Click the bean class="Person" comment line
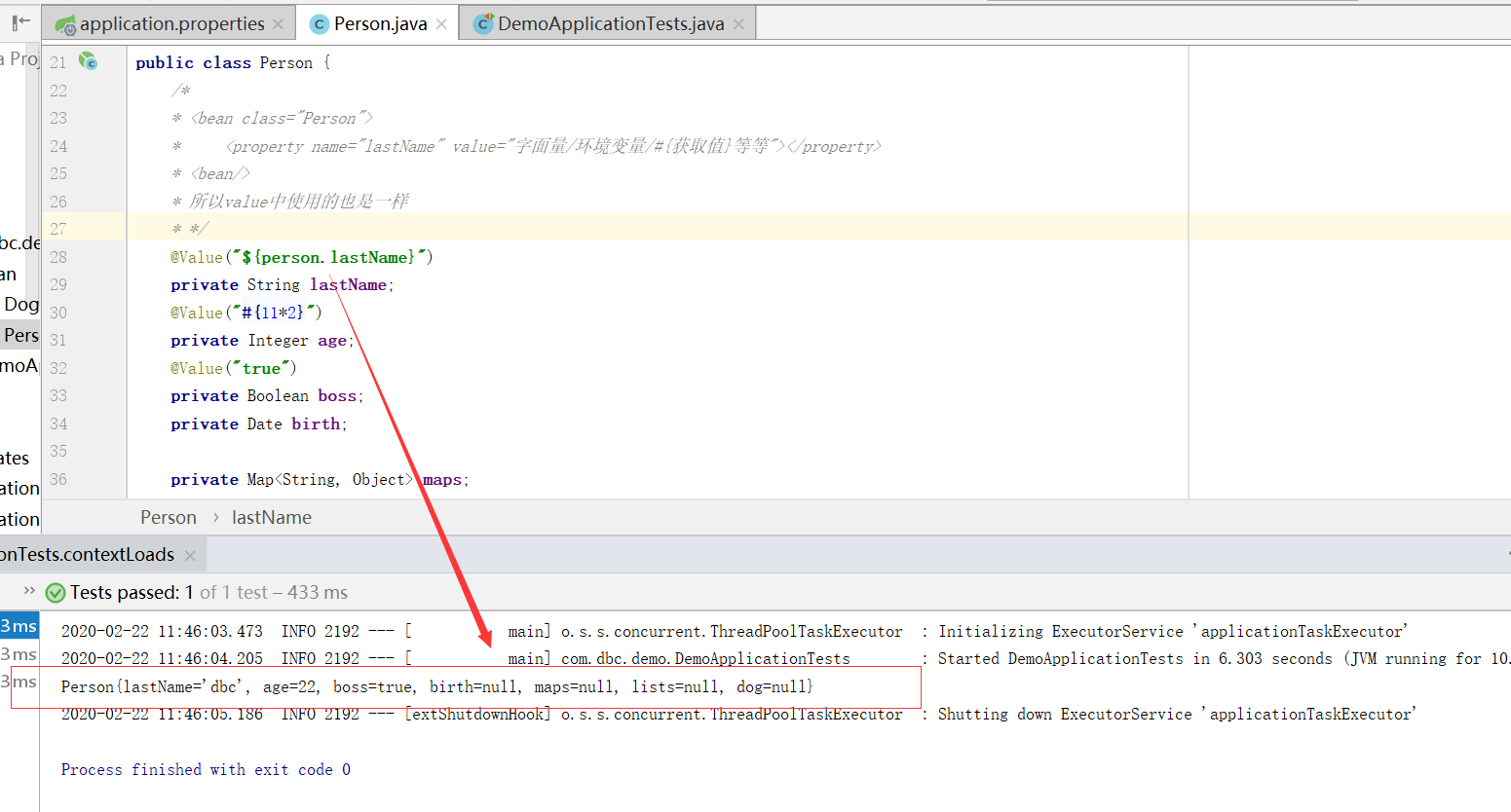This screenshot has width=1511, height=812. point(272,119)
